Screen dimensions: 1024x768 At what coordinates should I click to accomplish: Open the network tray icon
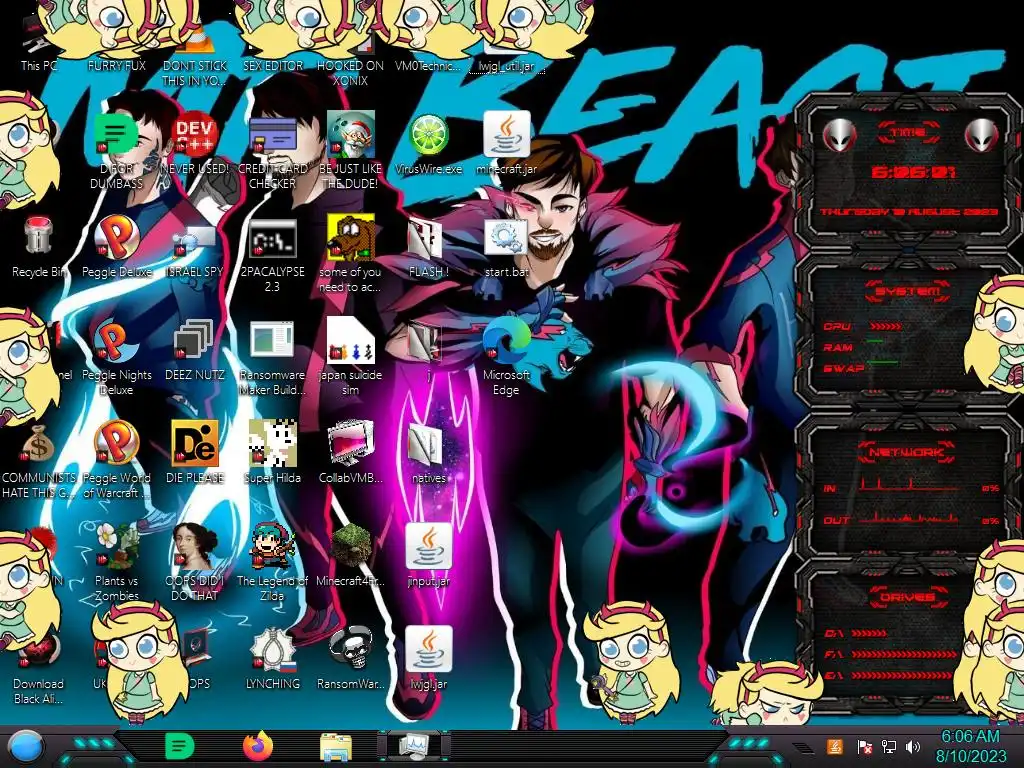tap(888, 746)
